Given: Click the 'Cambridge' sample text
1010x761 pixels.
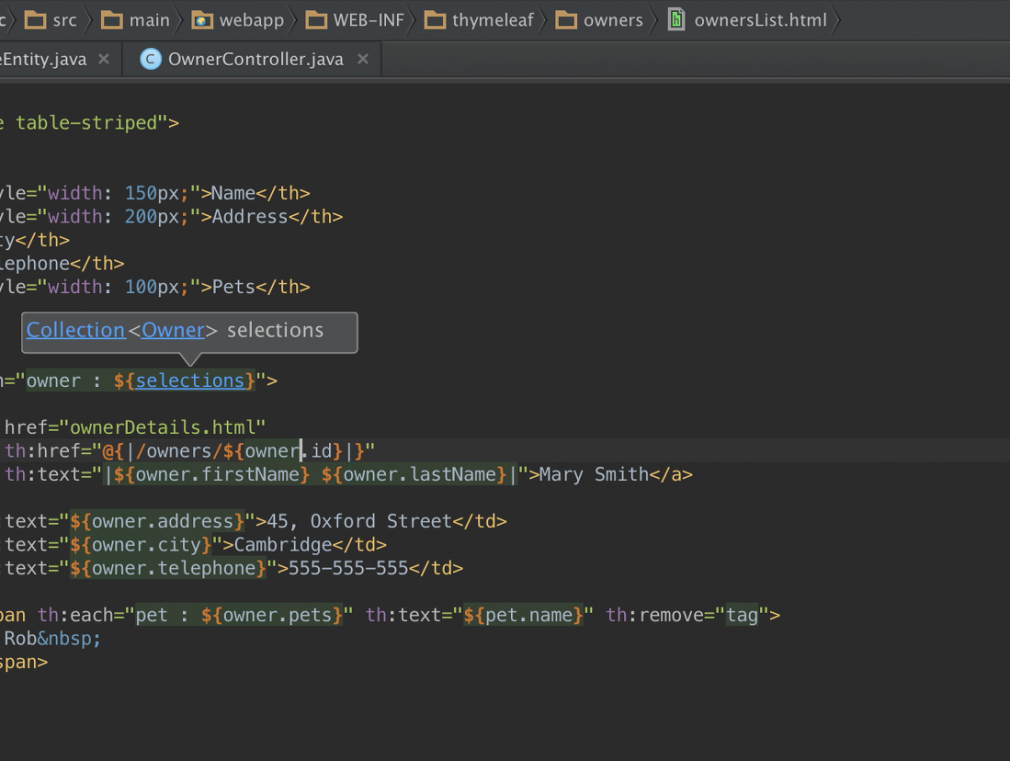Looking at the screenshot, I should click(283, 545).
